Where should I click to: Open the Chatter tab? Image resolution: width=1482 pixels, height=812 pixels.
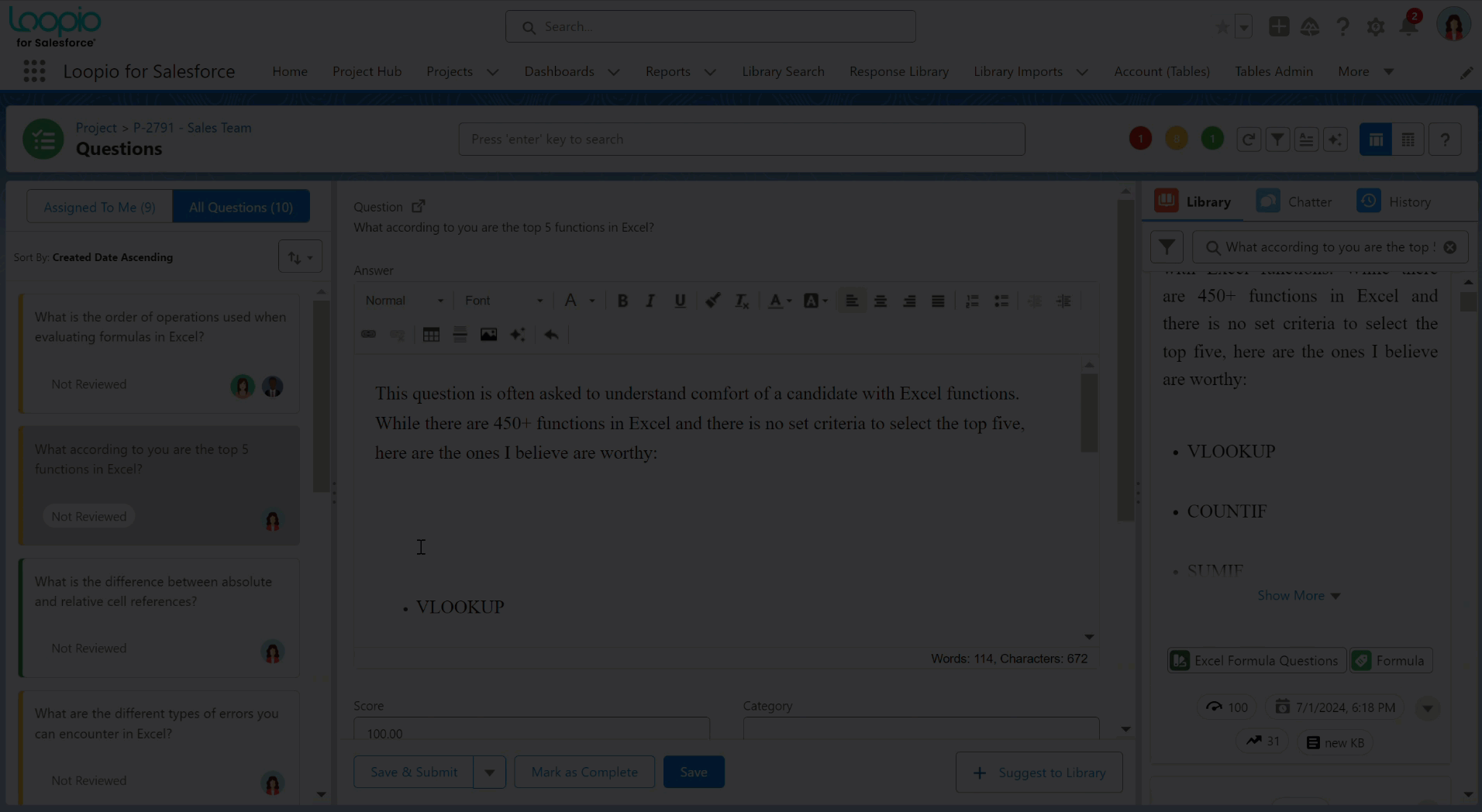coord(1294,201)
